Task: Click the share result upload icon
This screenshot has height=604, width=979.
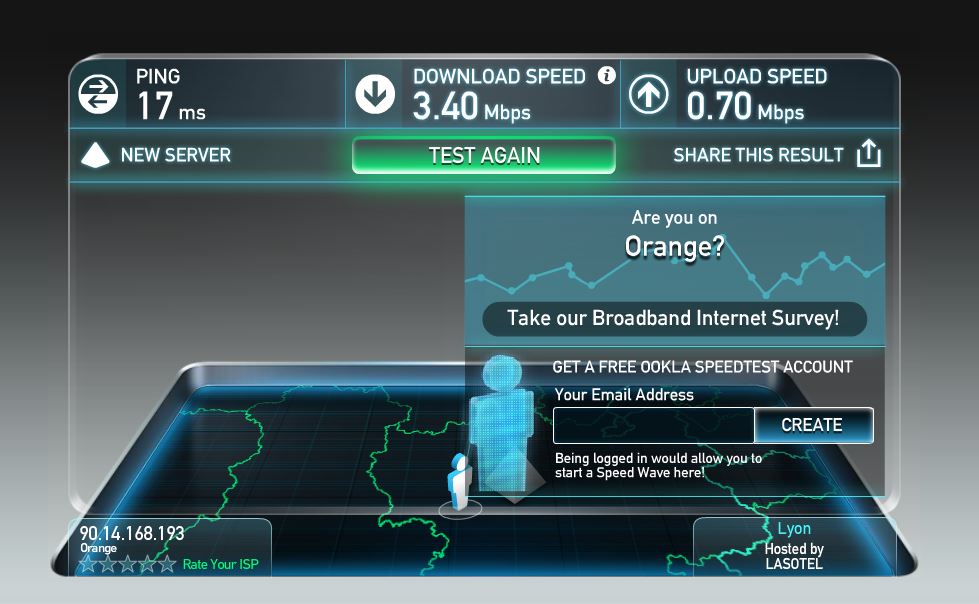Action: pos(868,153)
